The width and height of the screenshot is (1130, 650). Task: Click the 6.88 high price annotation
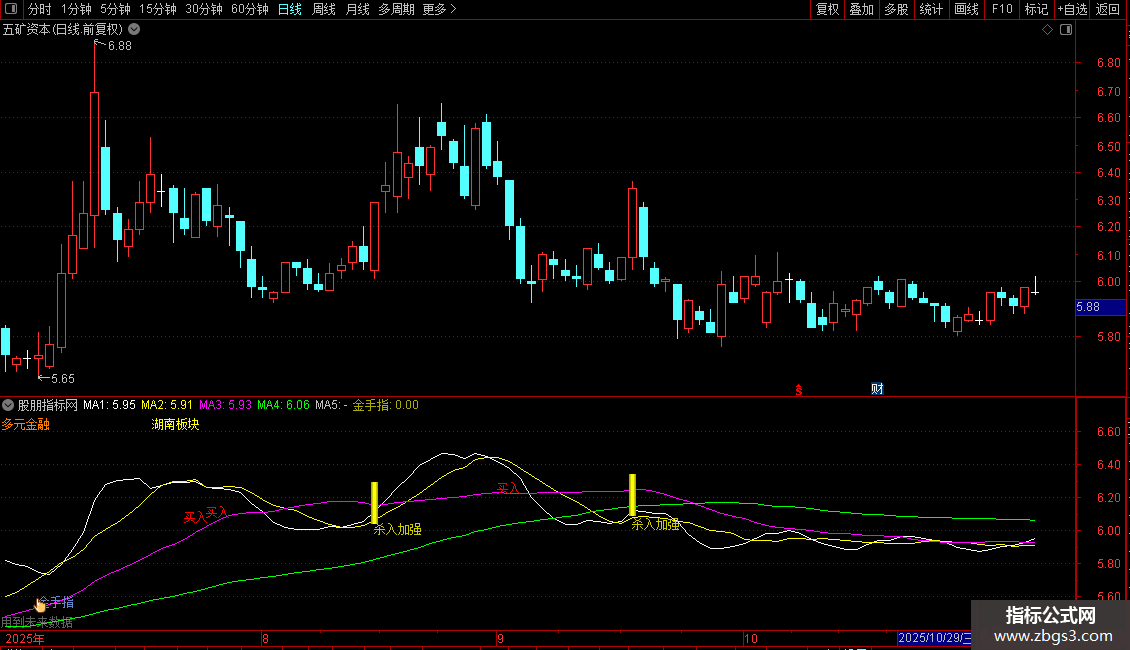120,45
